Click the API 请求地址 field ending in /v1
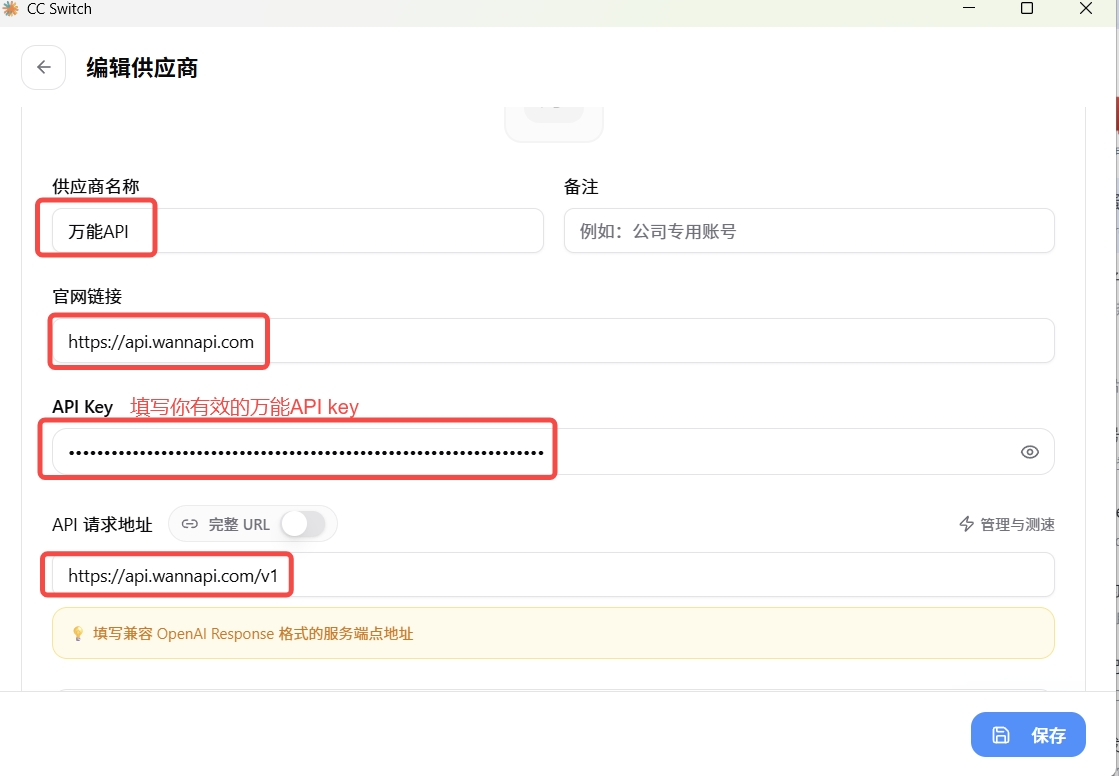Screen dimensions: 1119x776 [553, 575]
